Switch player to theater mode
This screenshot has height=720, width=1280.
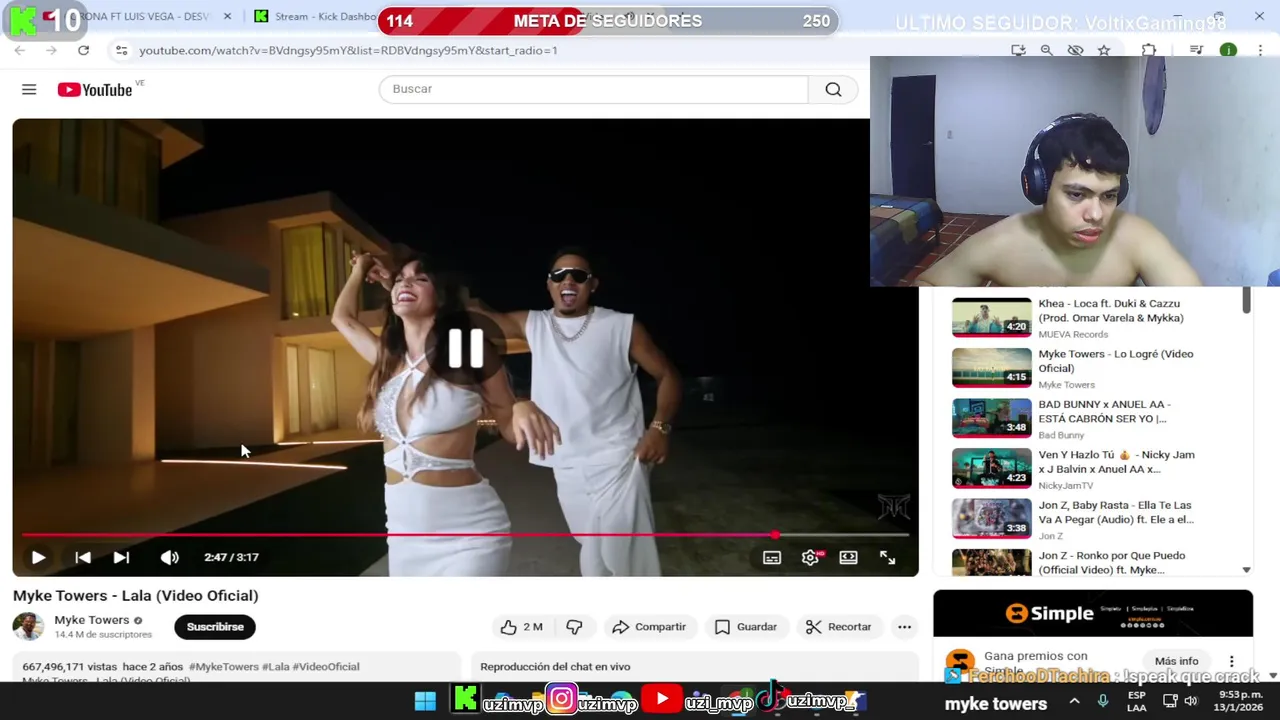click(x=849, y=558)
